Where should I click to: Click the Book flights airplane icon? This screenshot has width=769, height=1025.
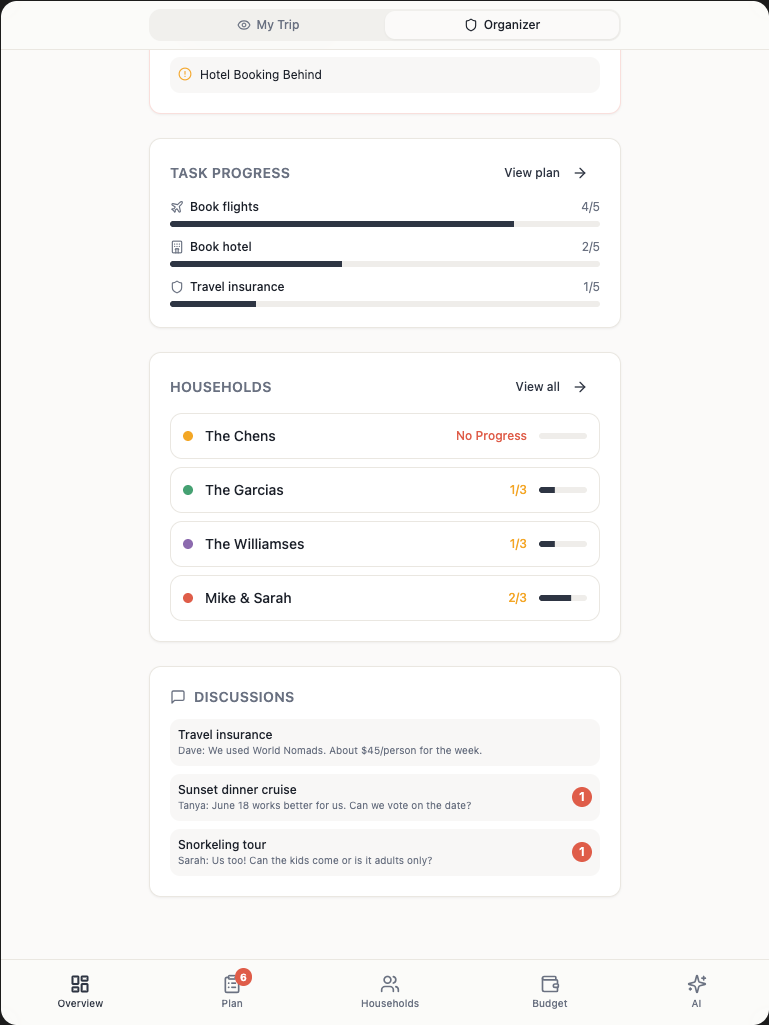(177, 207)
